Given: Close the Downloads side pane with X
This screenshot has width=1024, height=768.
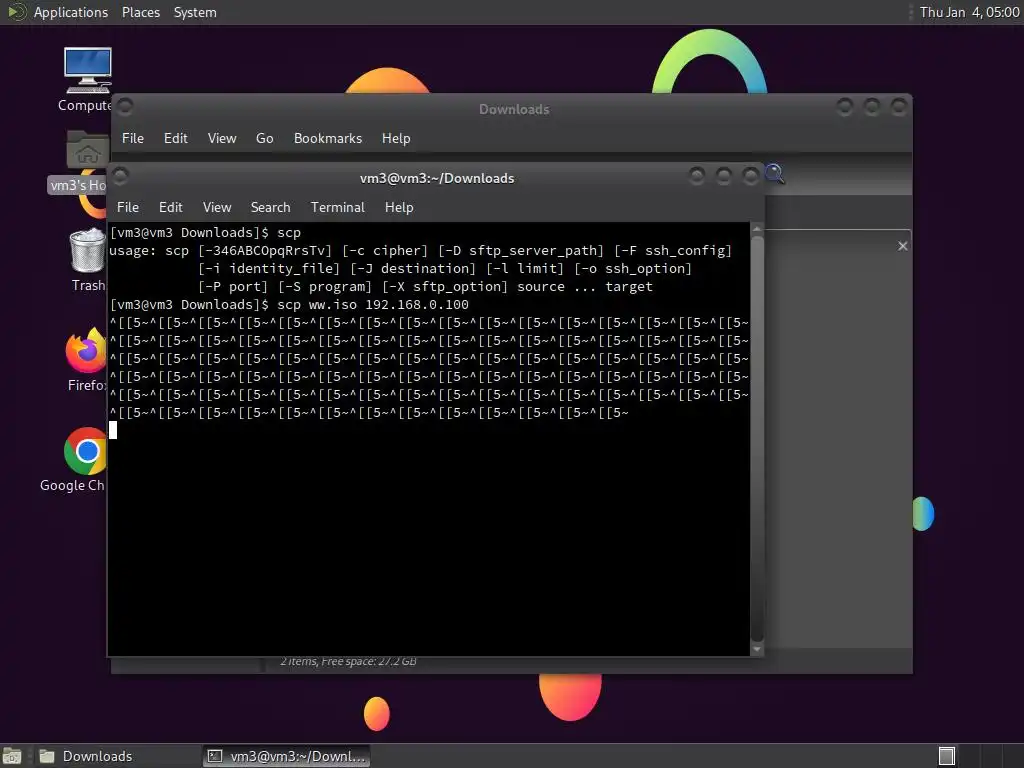Looking at the screenshot, I should (903, 246).
